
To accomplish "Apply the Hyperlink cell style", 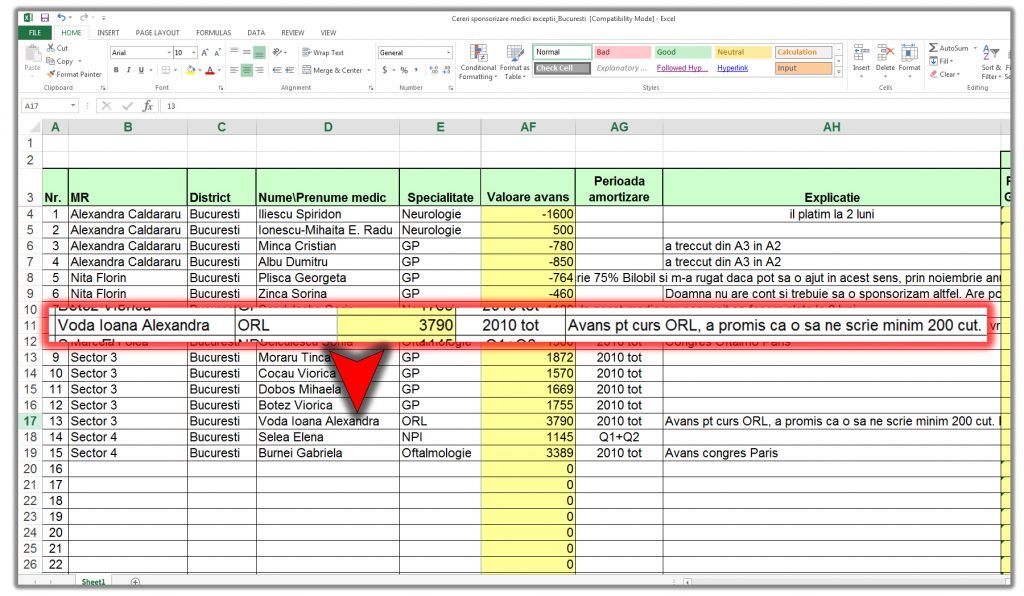I will point(732,68).
